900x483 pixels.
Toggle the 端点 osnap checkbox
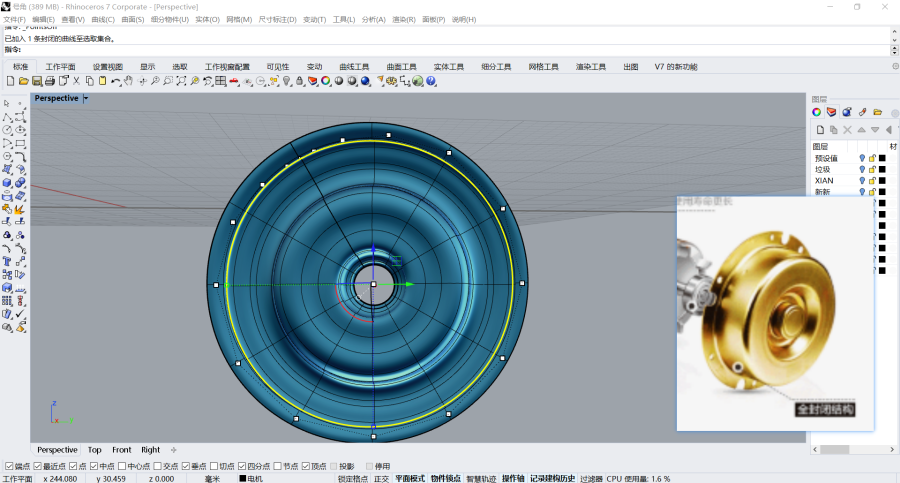10,466
